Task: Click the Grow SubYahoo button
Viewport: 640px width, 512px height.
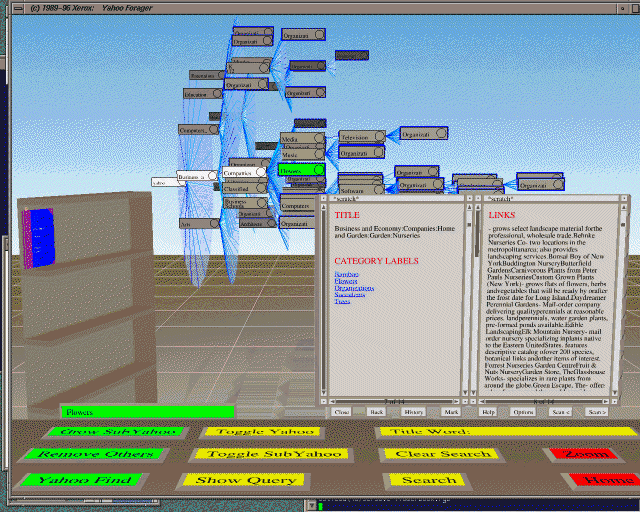Action: pyautogui.click(x=116, y=432)
